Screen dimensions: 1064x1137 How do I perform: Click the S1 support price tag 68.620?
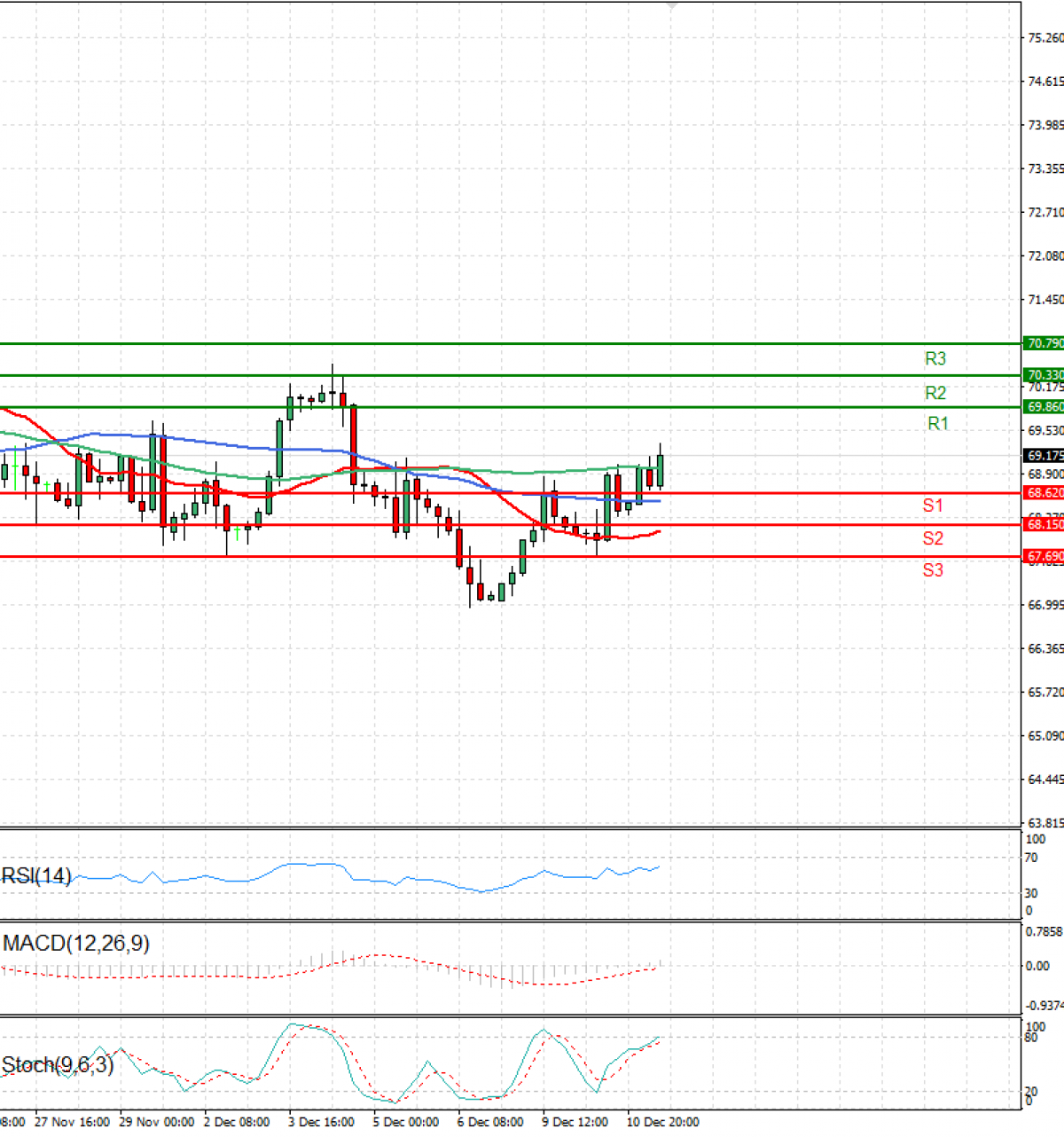[x=1042, y=492]
